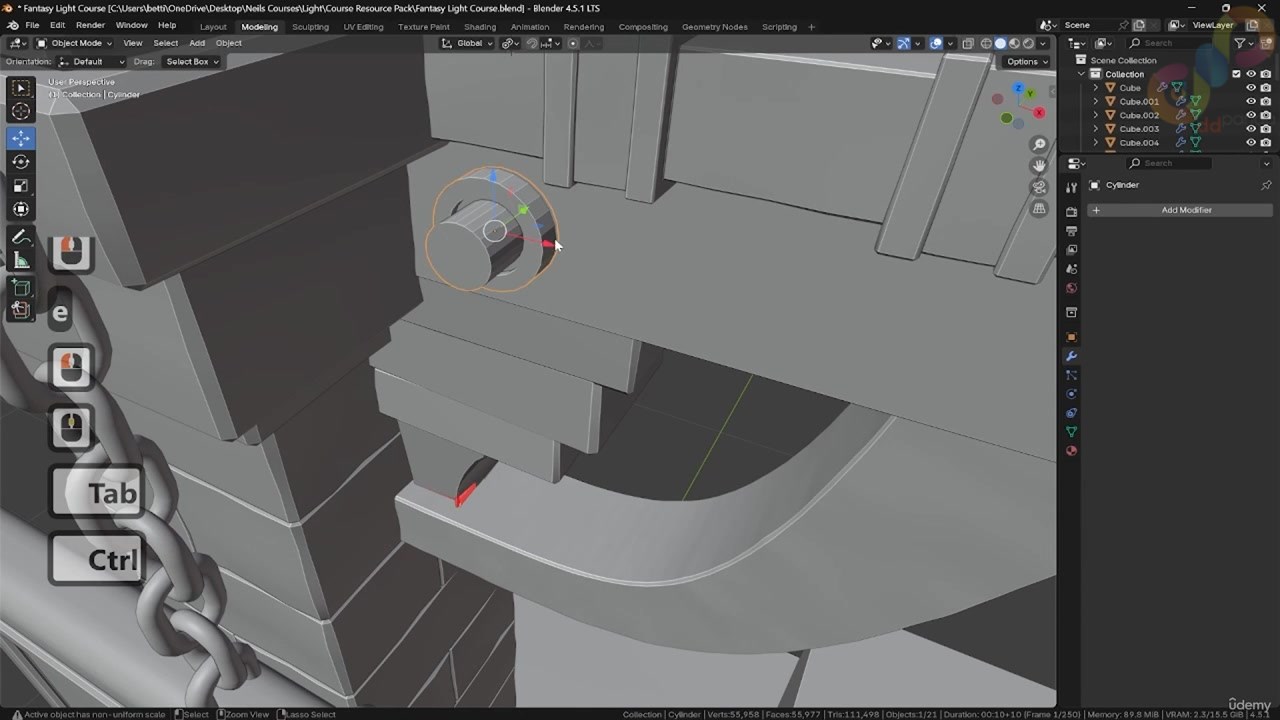Open the Physics properties tab

pyautogui.click(x=1071, y=394)
